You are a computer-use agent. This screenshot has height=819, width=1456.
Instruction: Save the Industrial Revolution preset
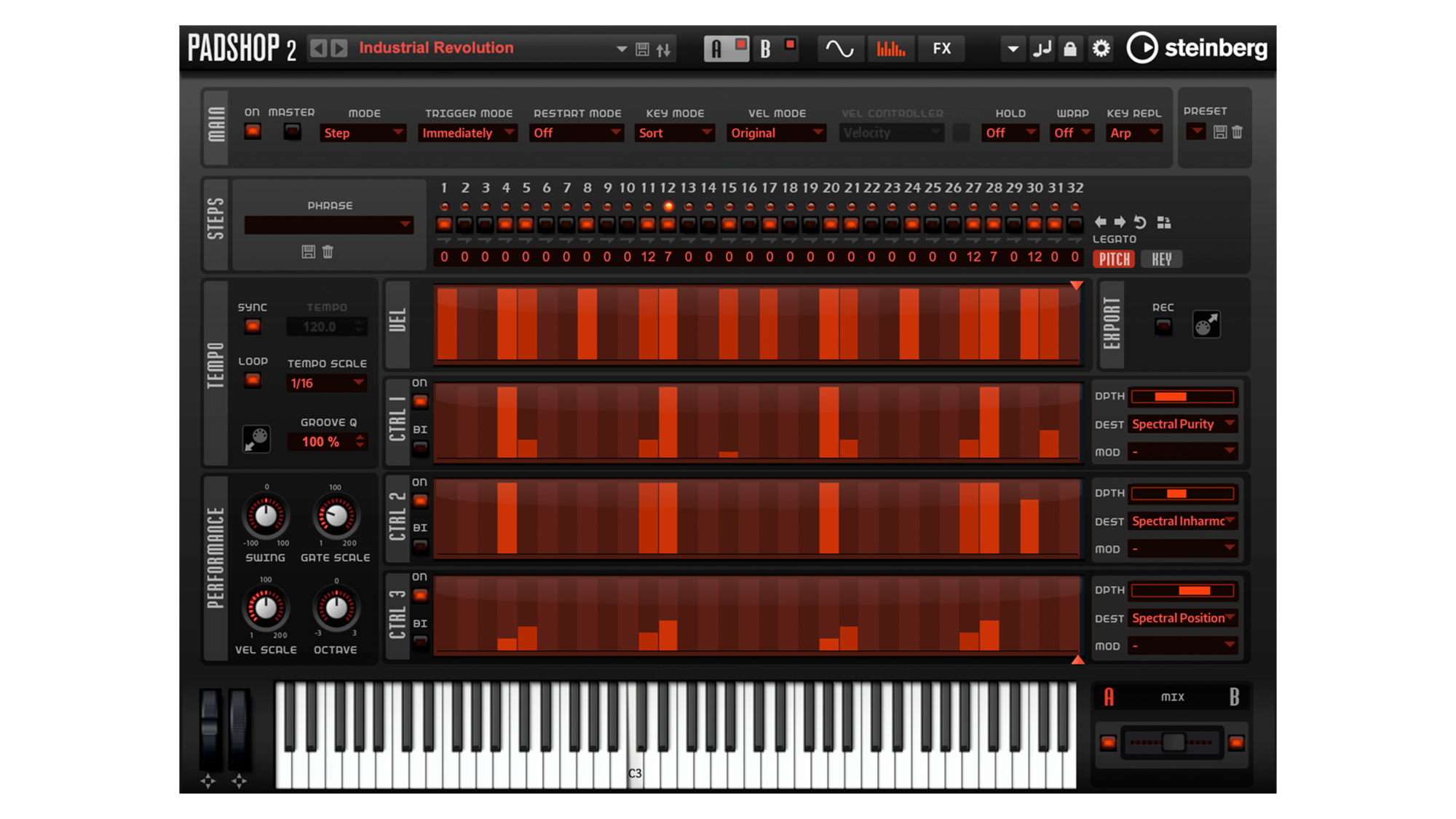coord(642,50)
